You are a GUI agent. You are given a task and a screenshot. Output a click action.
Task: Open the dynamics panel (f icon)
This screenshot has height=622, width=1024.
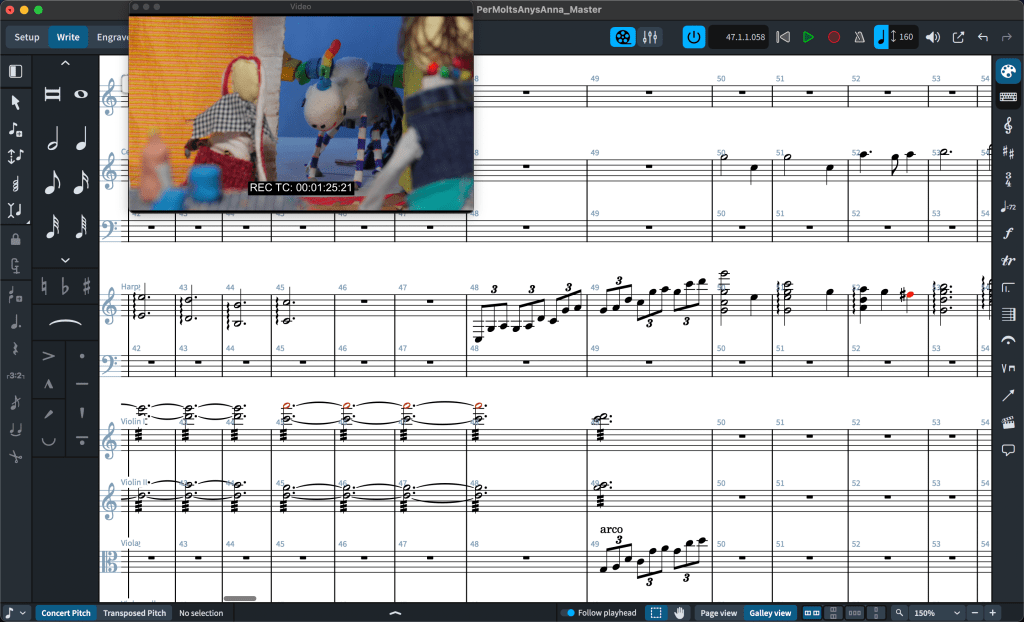coord(1008,233)
